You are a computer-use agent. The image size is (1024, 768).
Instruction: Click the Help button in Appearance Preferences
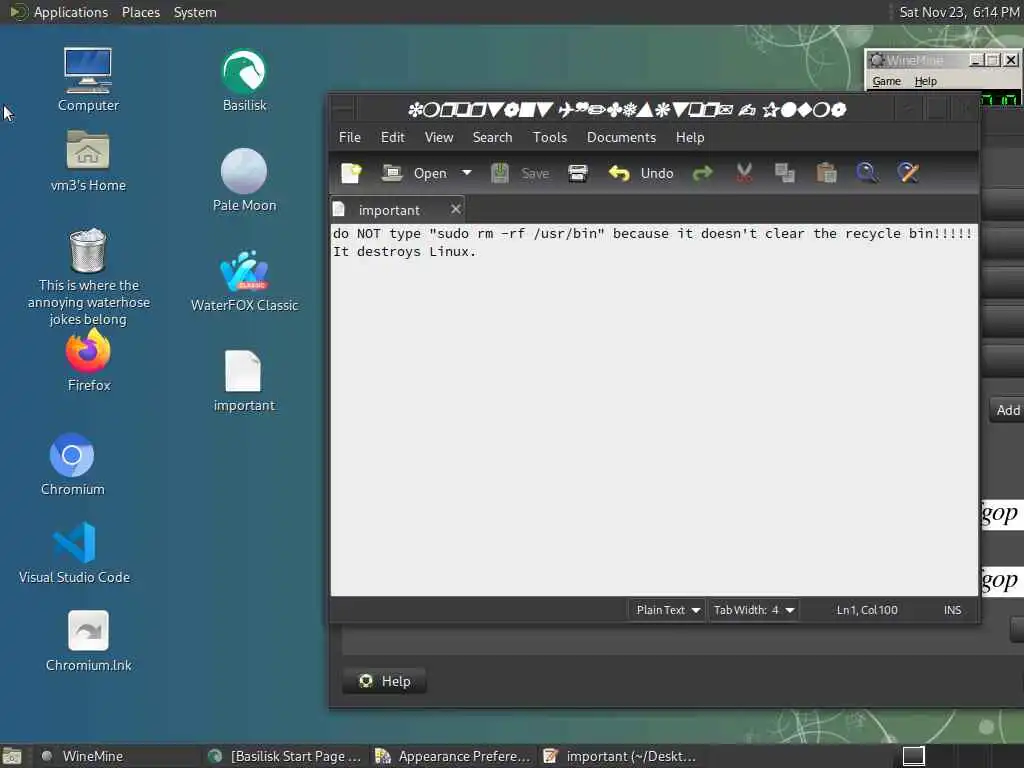pyautogui.click(x=384, y=681)
